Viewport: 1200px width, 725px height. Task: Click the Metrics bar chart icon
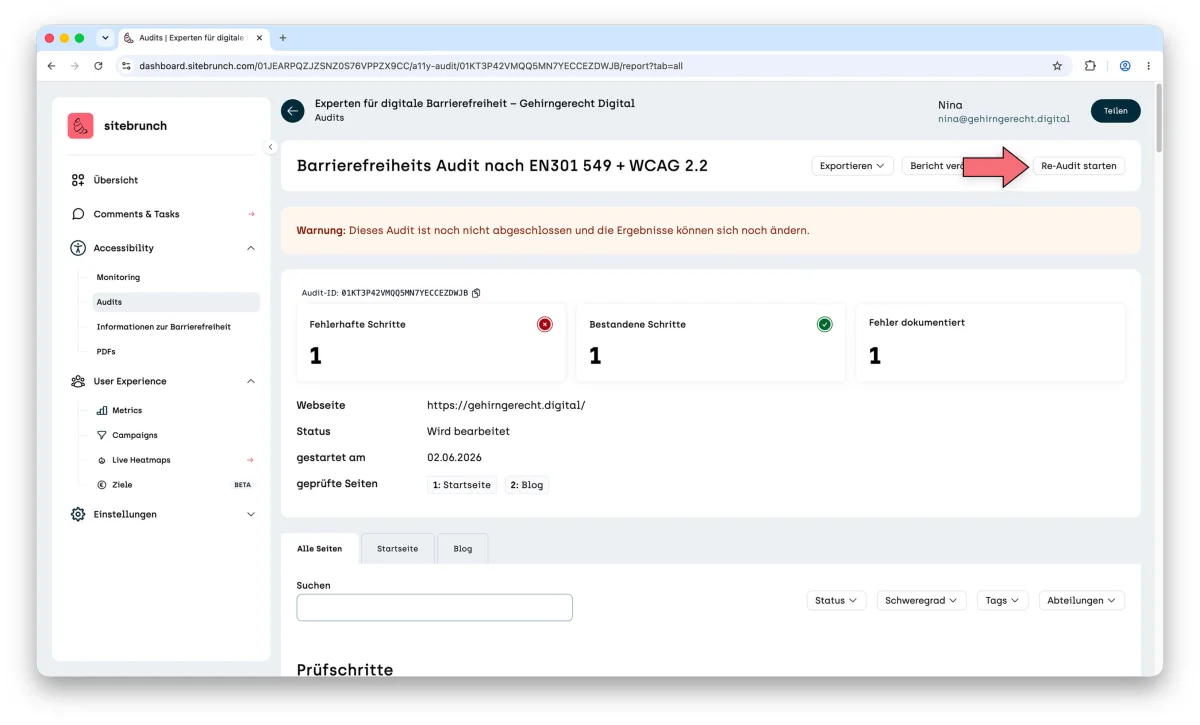coord(102,410)
